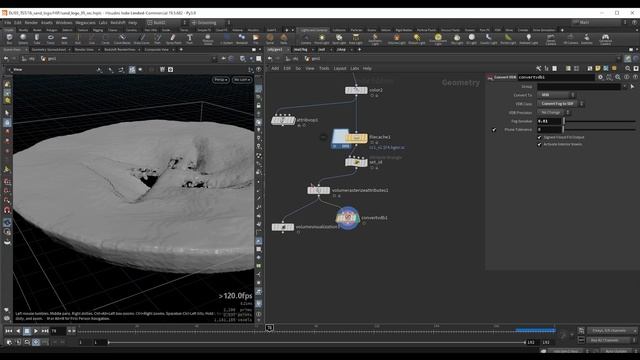Select the Spray Paint shelf tool

coord(173,38)
